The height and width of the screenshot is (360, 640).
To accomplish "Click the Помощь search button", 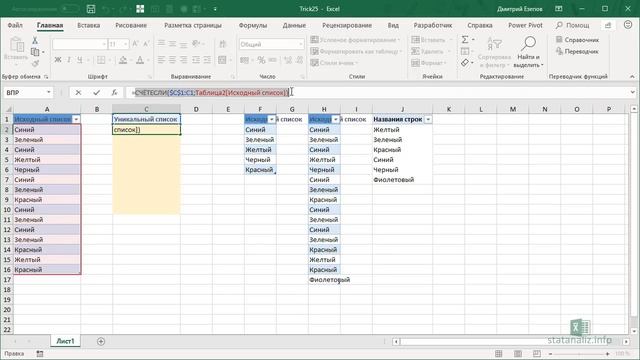I will click(573, 25).
